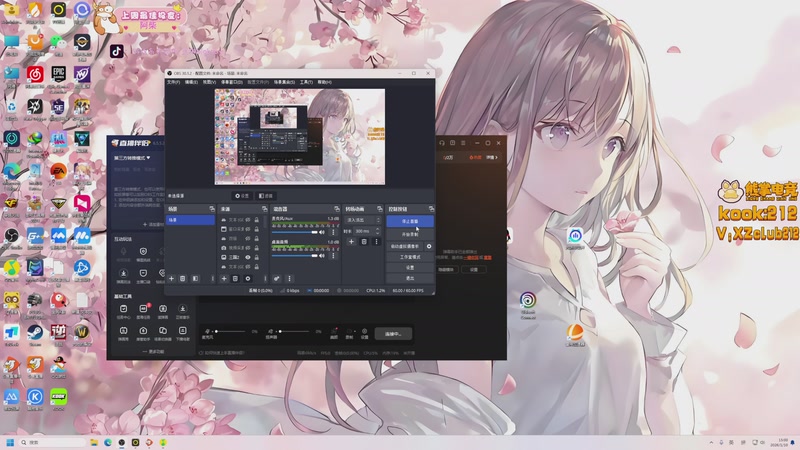
Task: Open hamburger menu in 直播伴侣 title bar
Action: click(x=463, y=143)
